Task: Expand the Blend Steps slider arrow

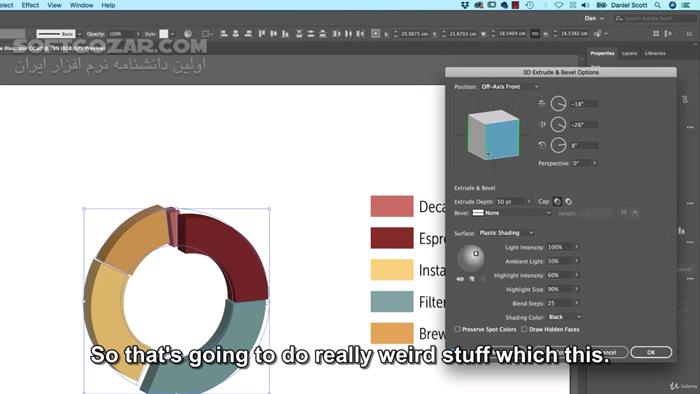Action: (577, 303)
